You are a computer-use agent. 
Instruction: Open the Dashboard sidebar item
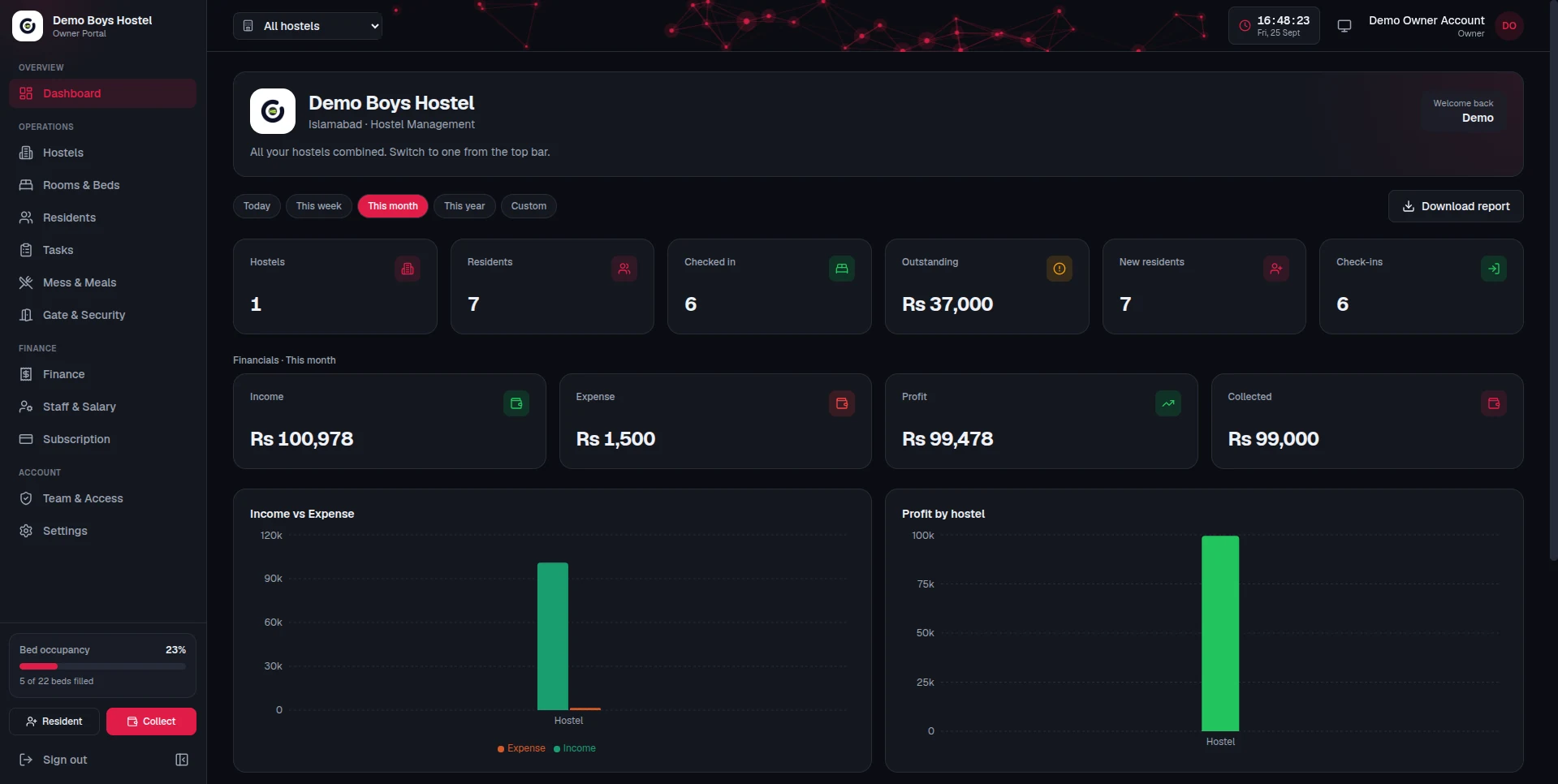tap(102, 93)
